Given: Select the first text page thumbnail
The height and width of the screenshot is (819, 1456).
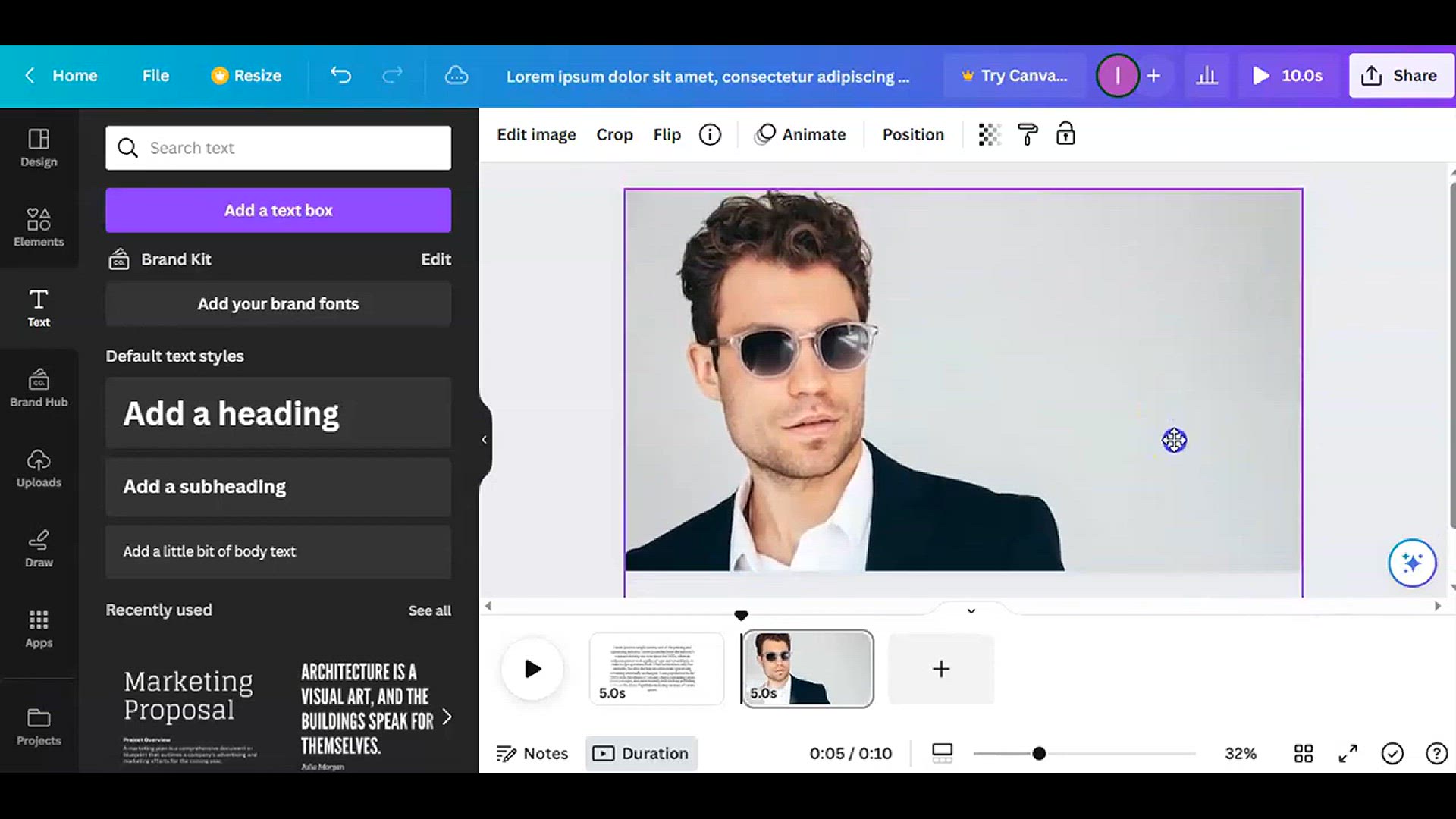Looking at the screenshot, I should (656, 669).
